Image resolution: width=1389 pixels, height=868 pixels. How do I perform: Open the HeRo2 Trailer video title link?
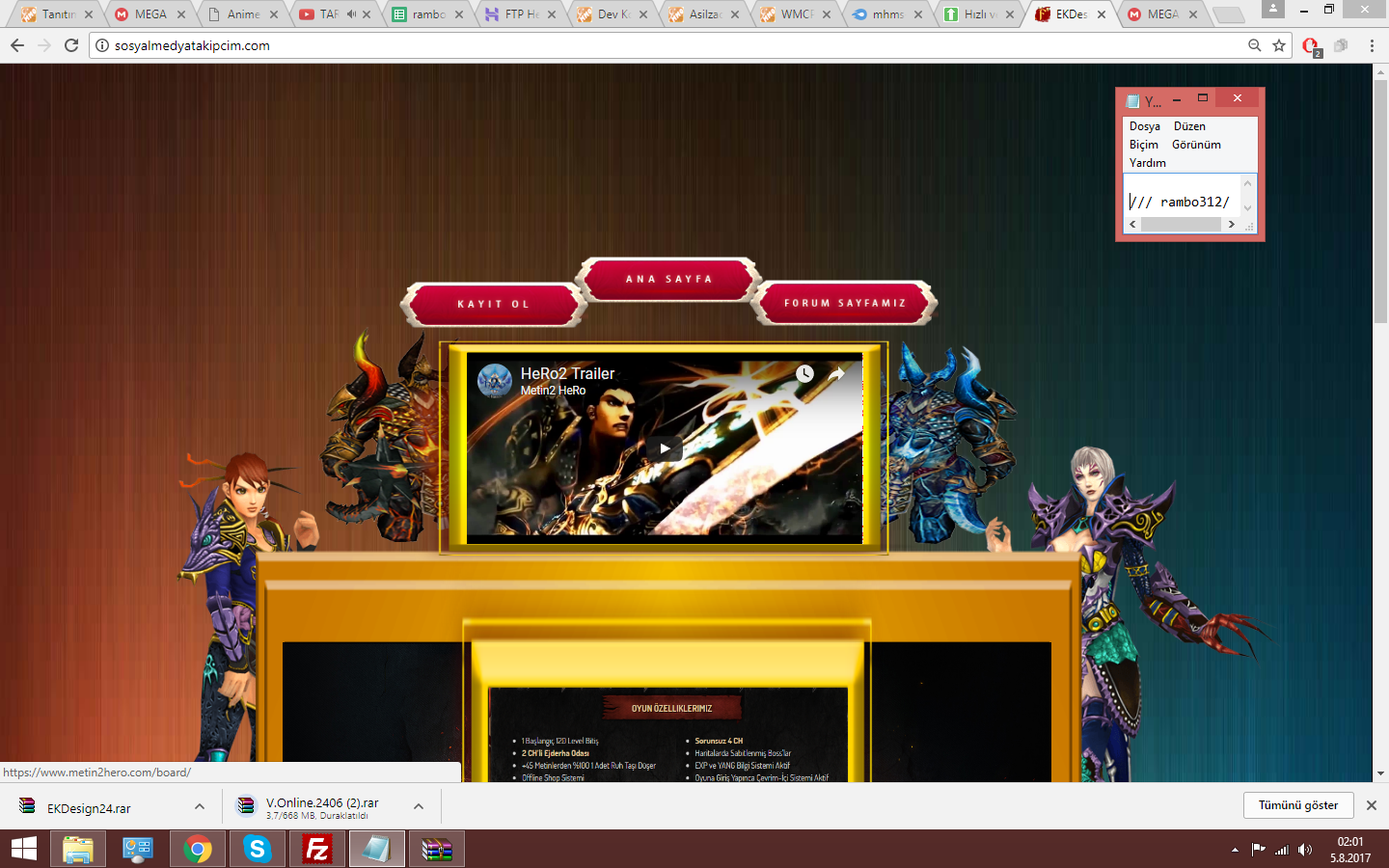pyautogui.click(x=567, y=373)
